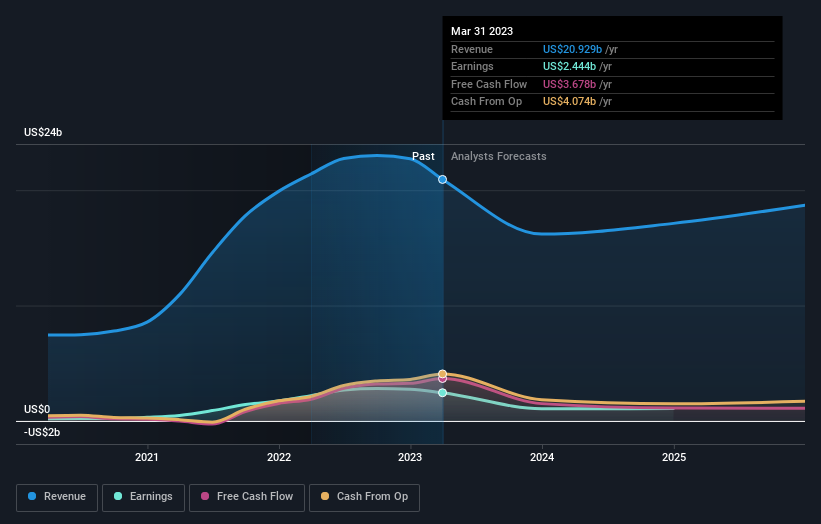Screen dimensions: 821x524
Task: Click the Cash From Op label in tooltip
Action: [486, 102]
